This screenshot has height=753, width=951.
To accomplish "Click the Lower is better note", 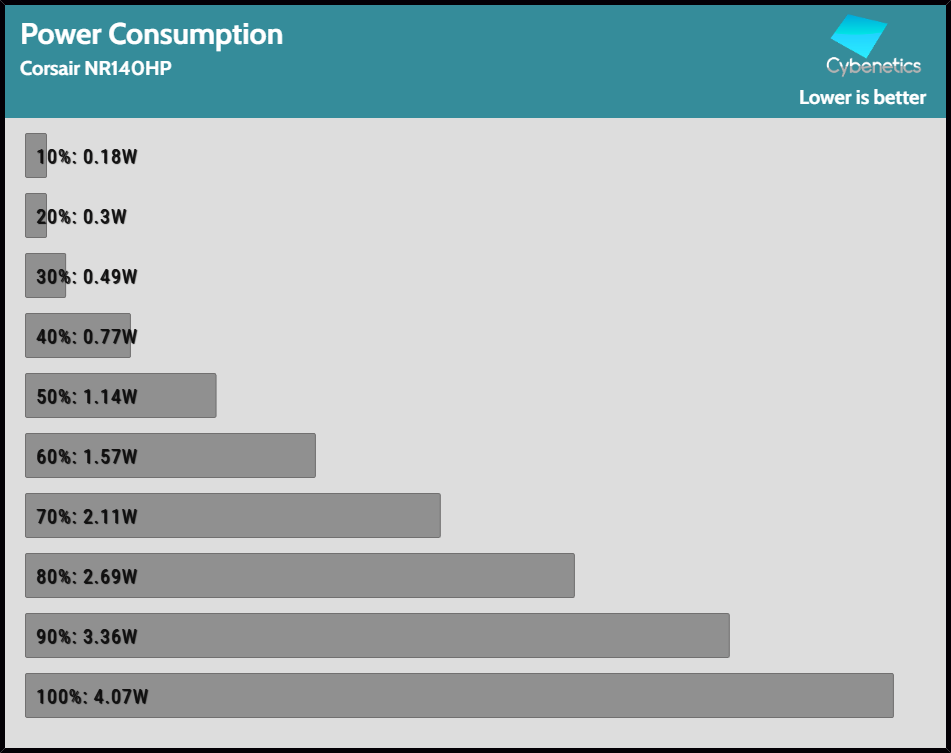I will (862, 98).
